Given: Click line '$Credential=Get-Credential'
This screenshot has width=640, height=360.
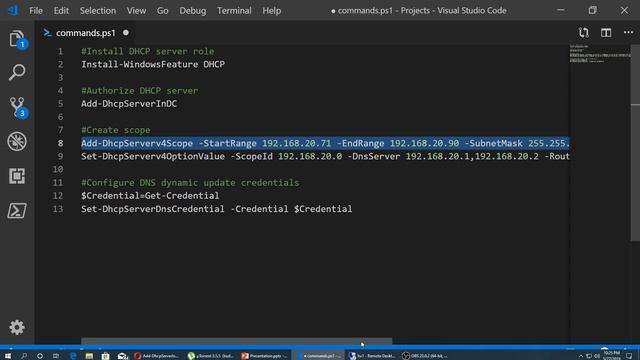Looking at the screenshot, I should coord(150,196).
